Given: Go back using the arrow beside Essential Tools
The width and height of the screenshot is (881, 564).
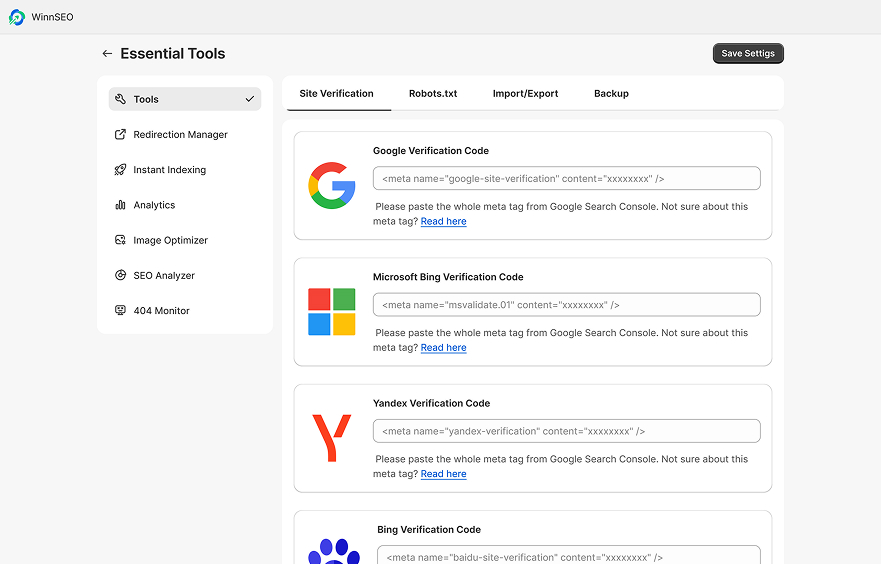Looking at the screenshot, I should pos(107,53).
